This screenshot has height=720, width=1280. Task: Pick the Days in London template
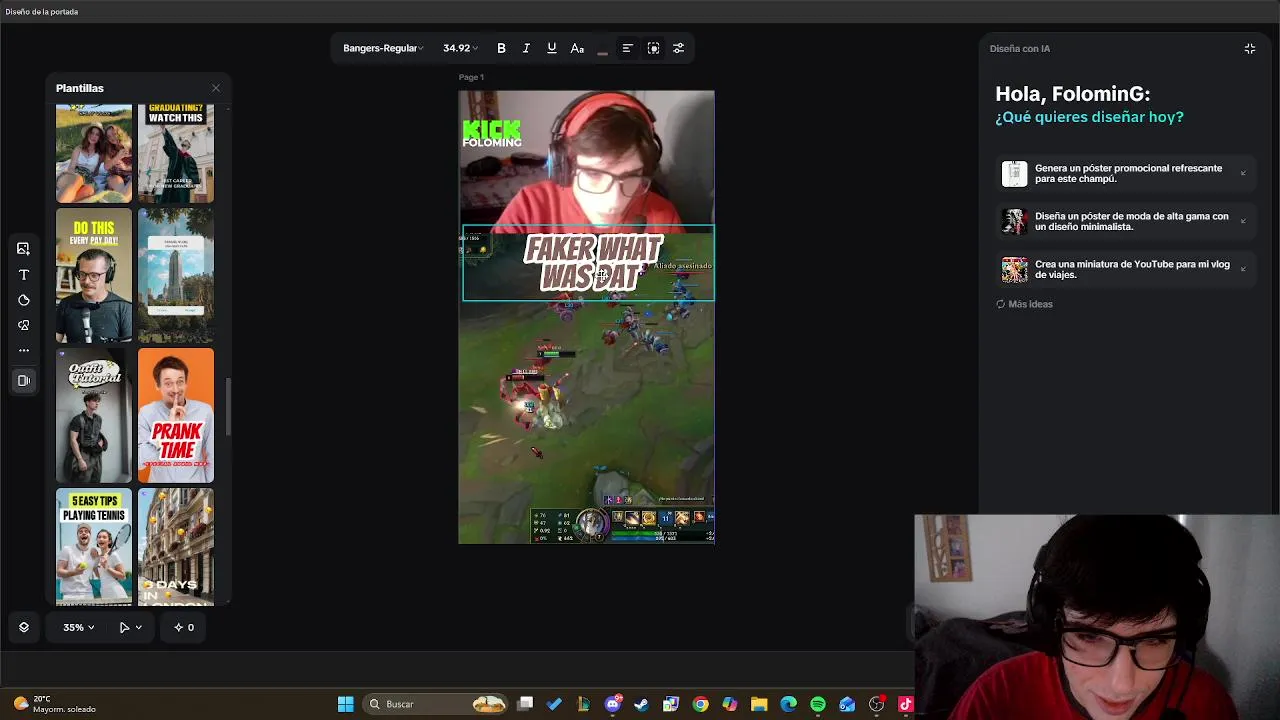click(176, 546)
